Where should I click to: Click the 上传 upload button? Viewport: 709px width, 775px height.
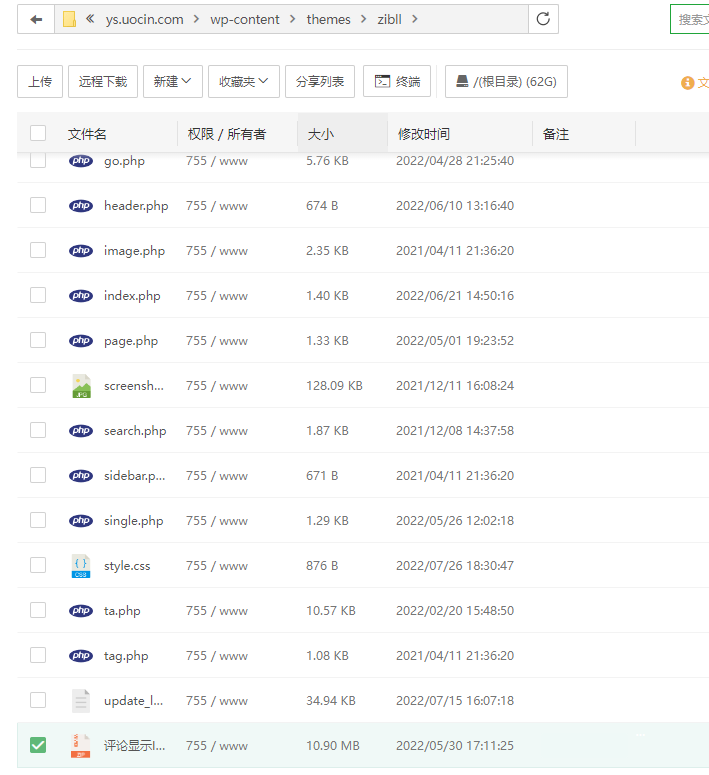pos(40,82)
